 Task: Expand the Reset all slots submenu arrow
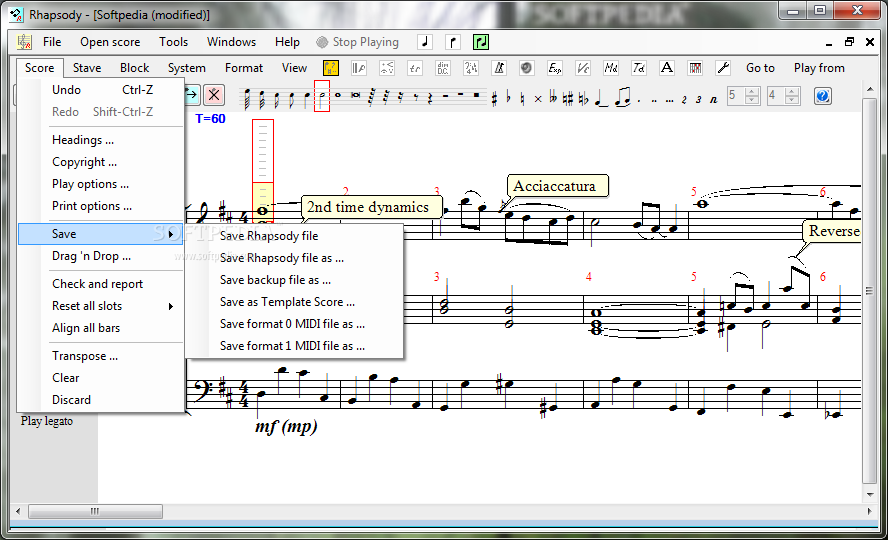tap(171, 306)
